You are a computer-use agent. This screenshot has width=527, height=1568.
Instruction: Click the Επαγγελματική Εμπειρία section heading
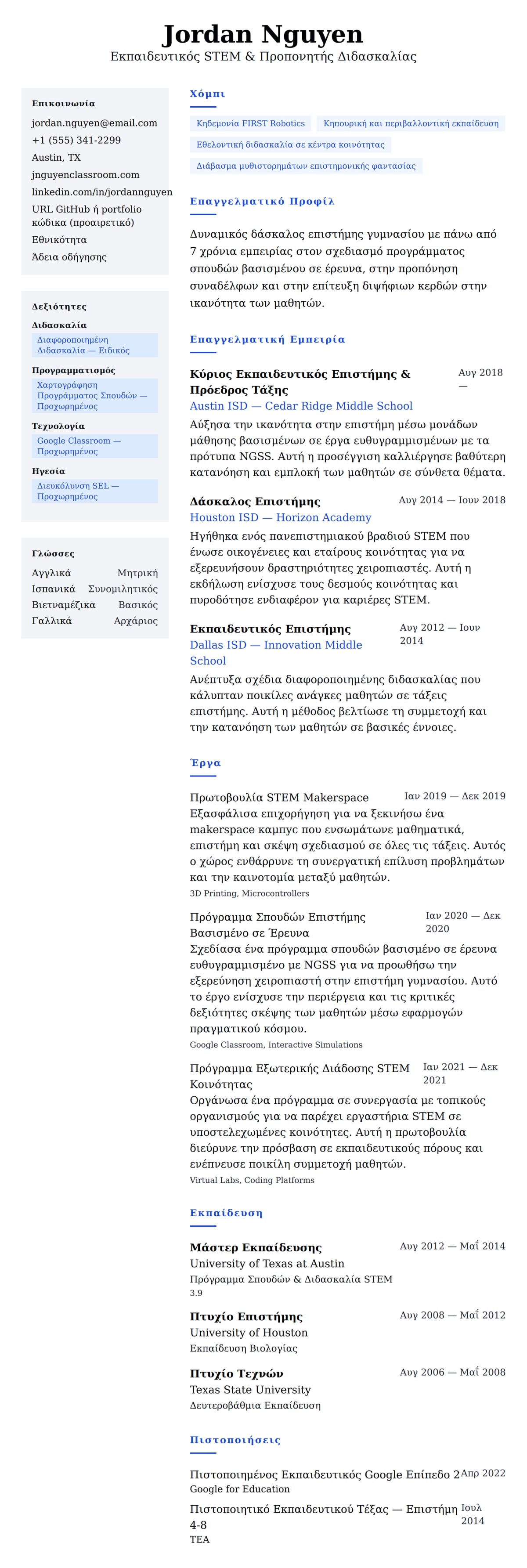click(x=267, y=340)
